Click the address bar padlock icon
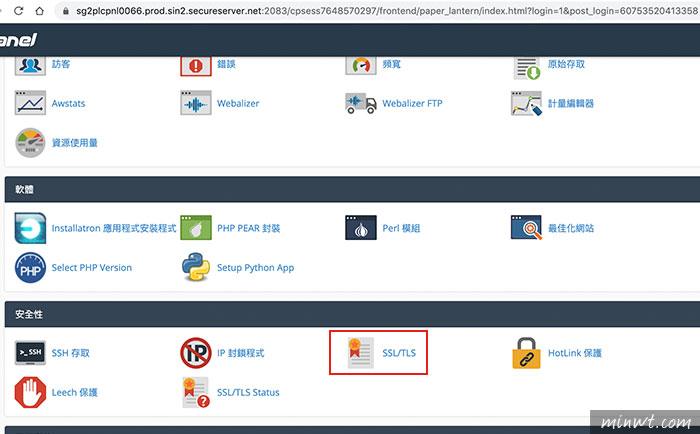 pyautogui.click(x=66, y=11)
